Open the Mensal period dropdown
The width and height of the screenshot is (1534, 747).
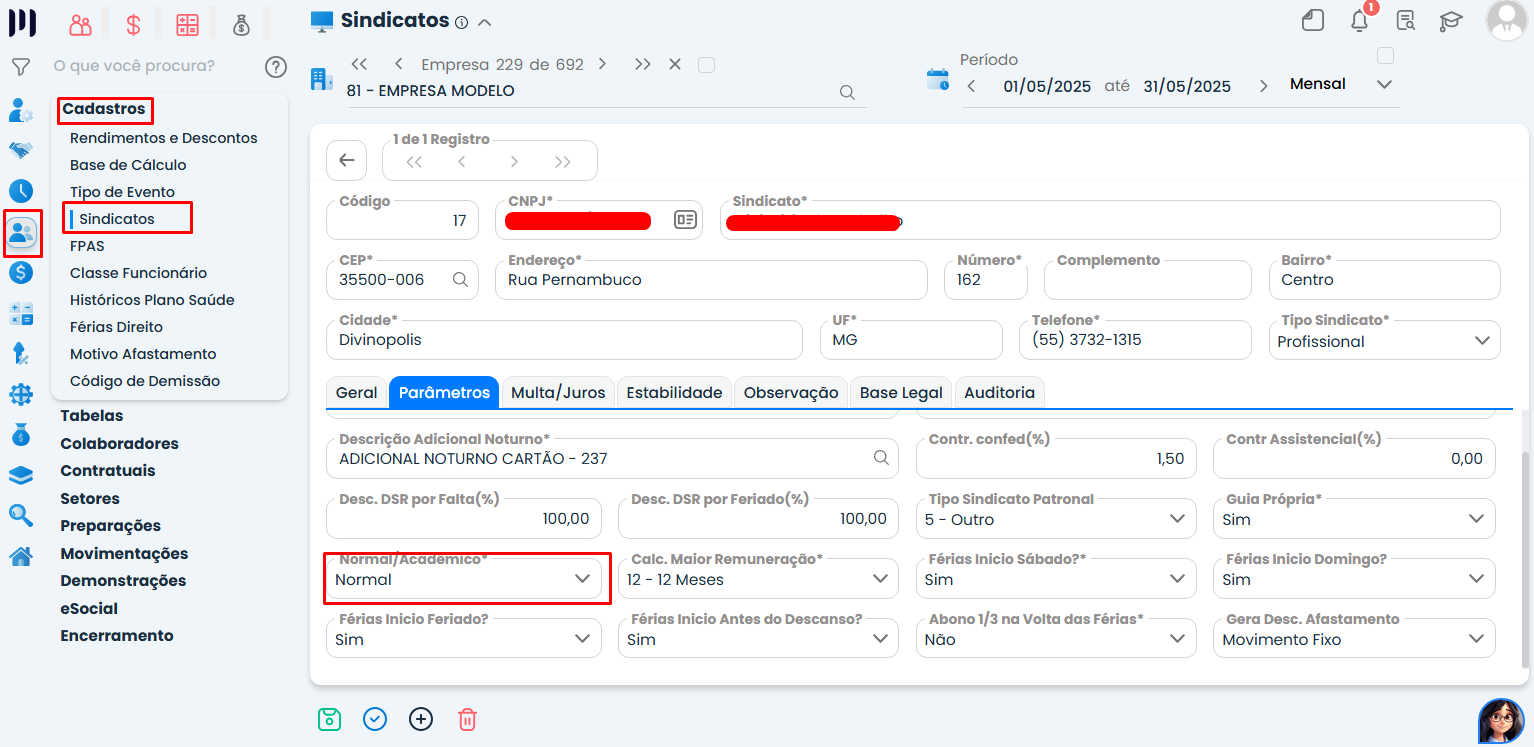coord(1384,85)
